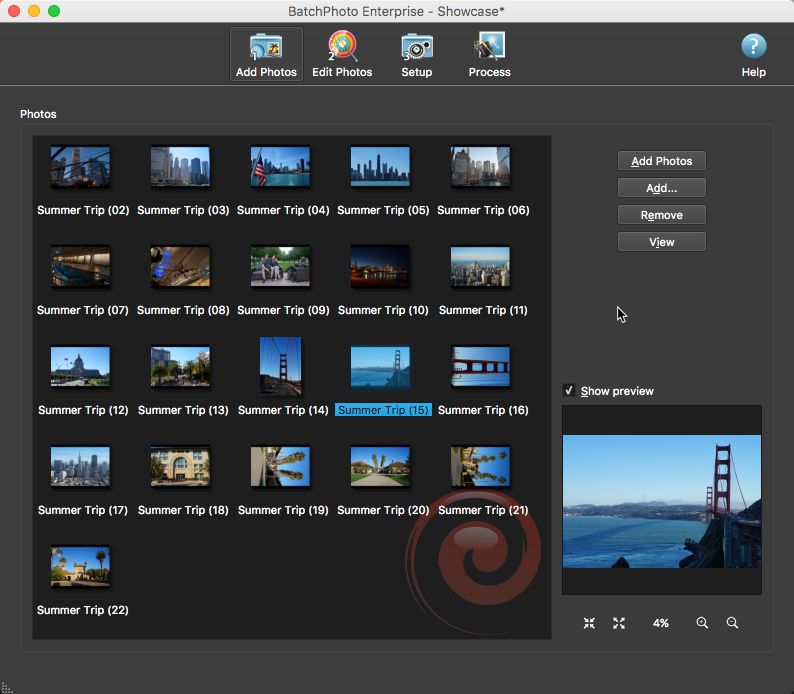Open the Process step
Viewport: 794px width, 694px height.
(x=489, y=54)
